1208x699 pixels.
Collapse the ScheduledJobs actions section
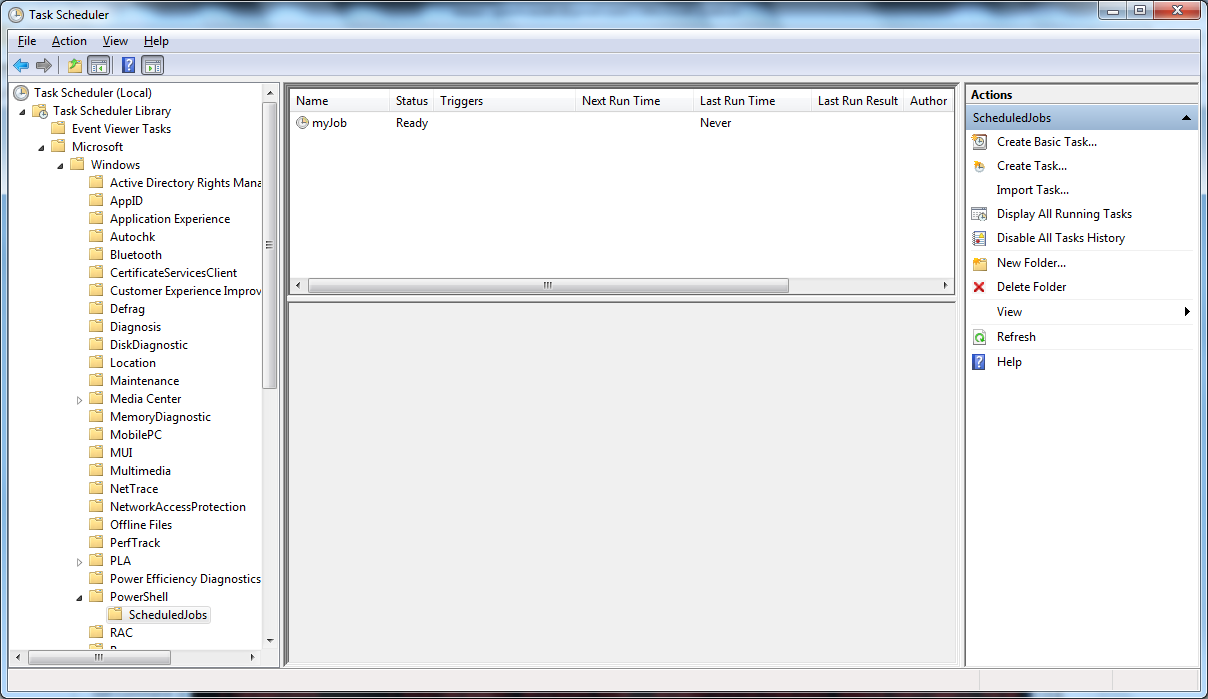click(x=1186, y=118)
